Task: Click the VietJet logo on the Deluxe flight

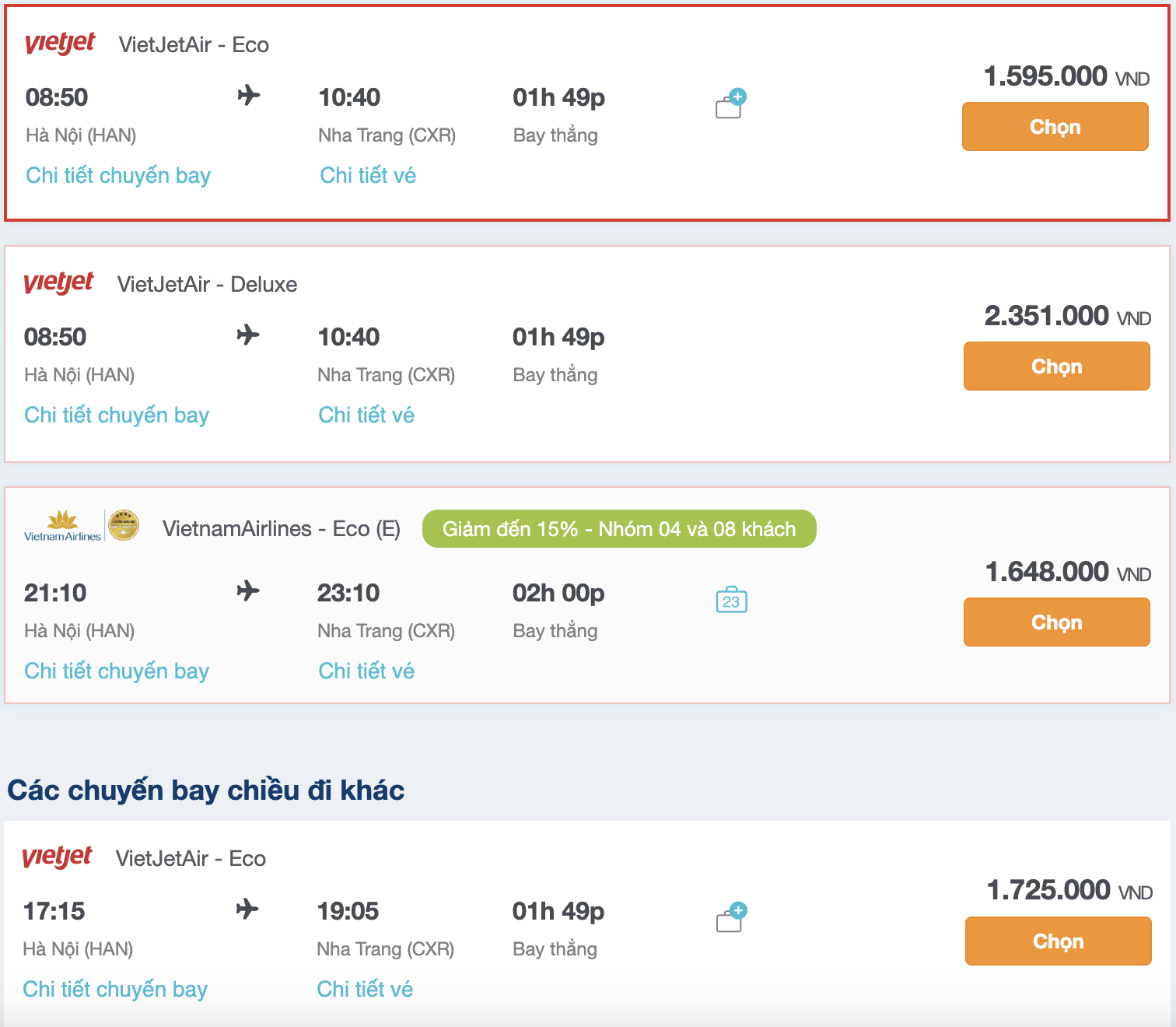Action: [x=58, y=283]
